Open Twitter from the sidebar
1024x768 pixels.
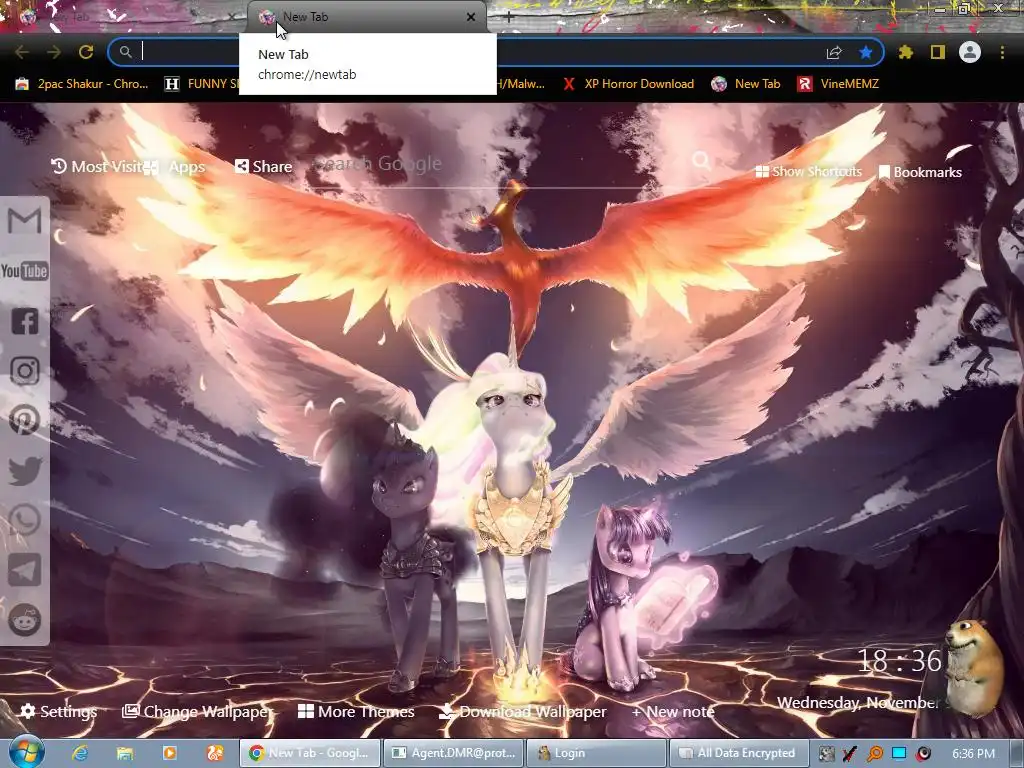pyautogui.click(x=24, y=470)
